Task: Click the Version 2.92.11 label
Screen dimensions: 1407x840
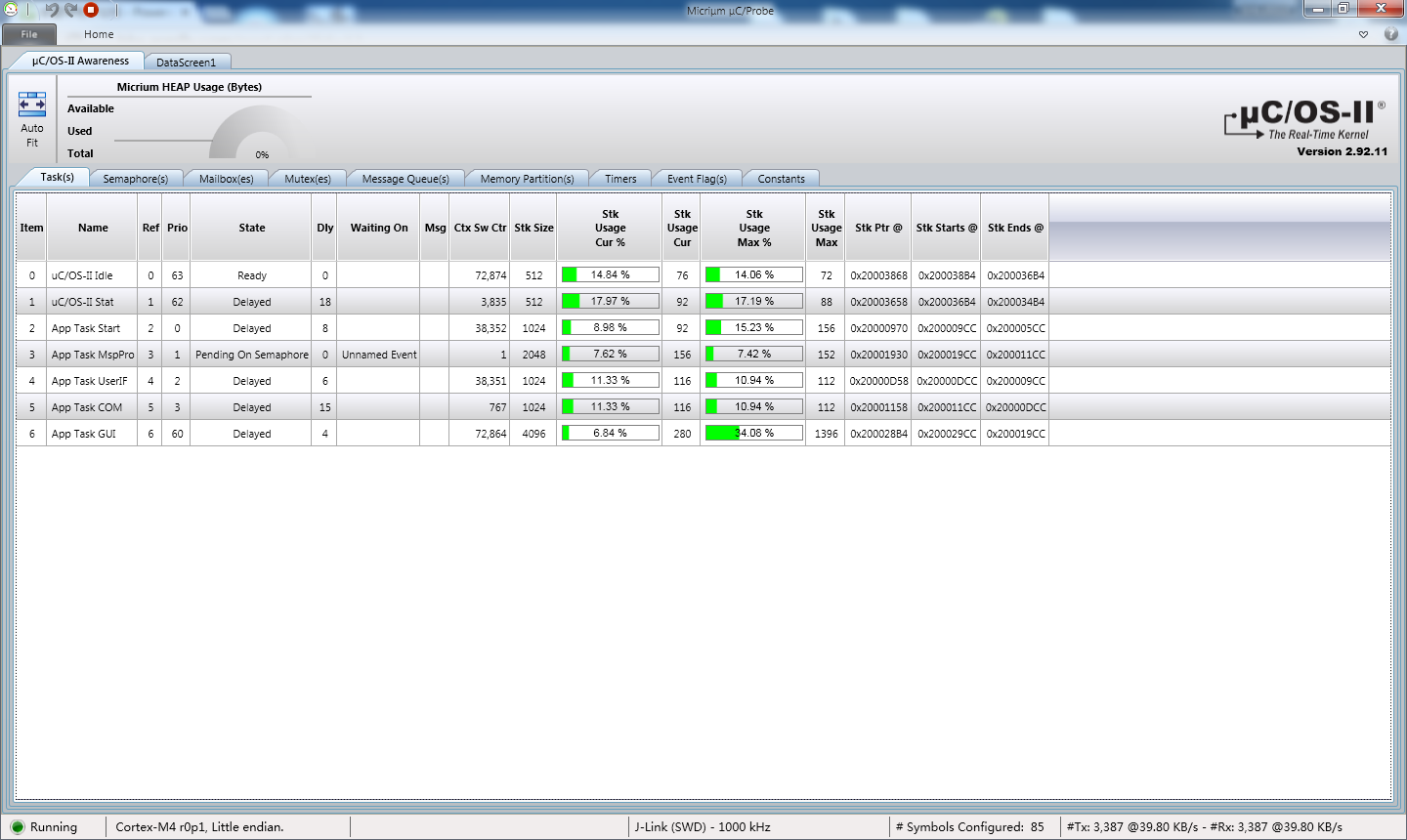Action: [1342, 151]
